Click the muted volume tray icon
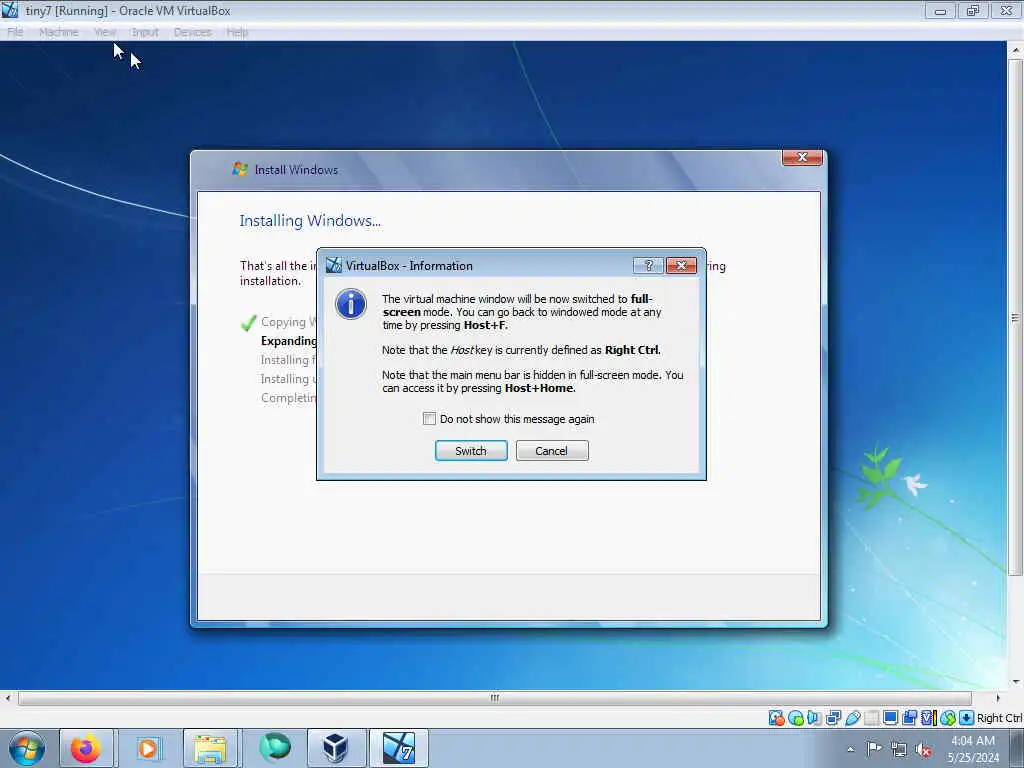Image resolution: width=1024 pixels, height=768 pixels. click(923, 750)
